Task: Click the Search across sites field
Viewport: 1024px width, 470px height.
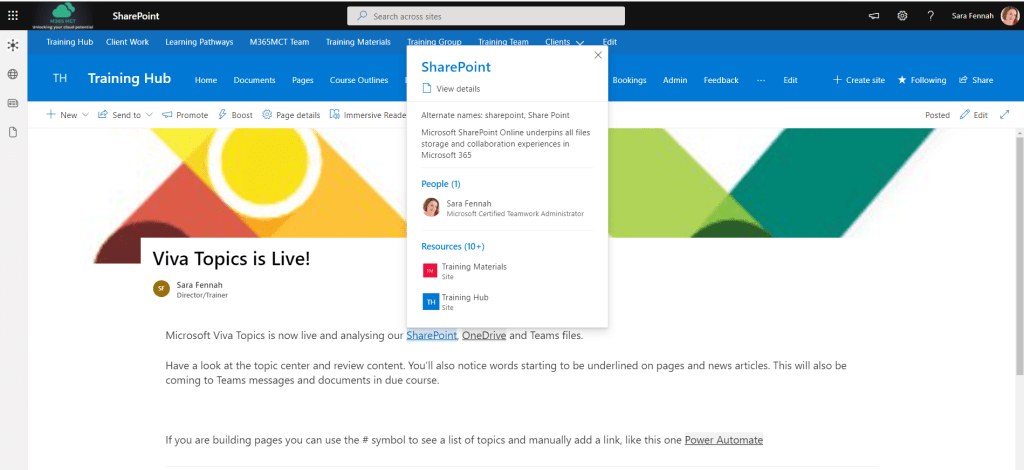Action: pos(485,16)
